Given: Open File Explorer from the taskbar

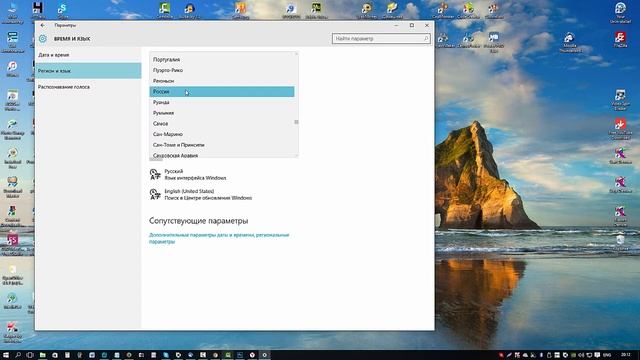Looking at the screenshot, I should click(x=42, y=355).
